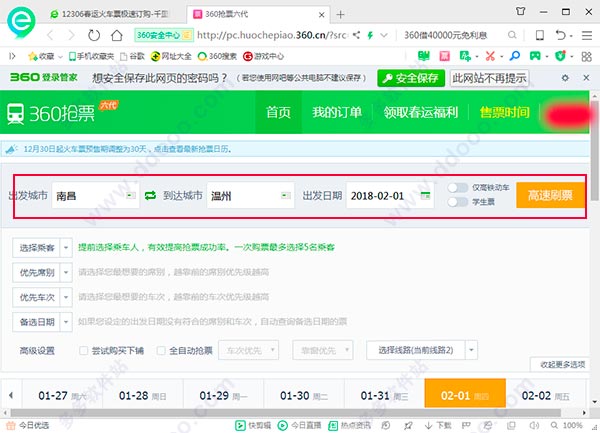
Task: Expand the address bar dropdown chevron
Action: (384, 35)
